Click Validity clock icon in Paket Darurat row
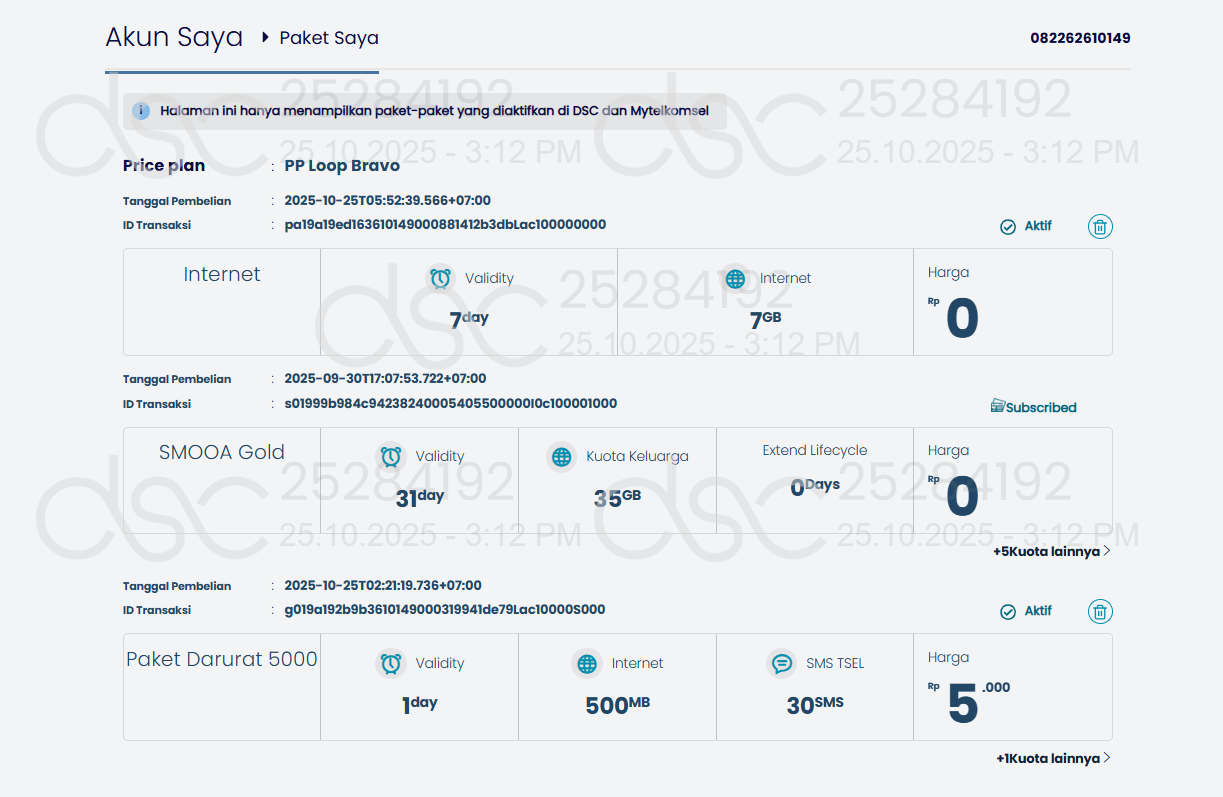The height and width of the screenshot is (797, 1223). point(391,663)
